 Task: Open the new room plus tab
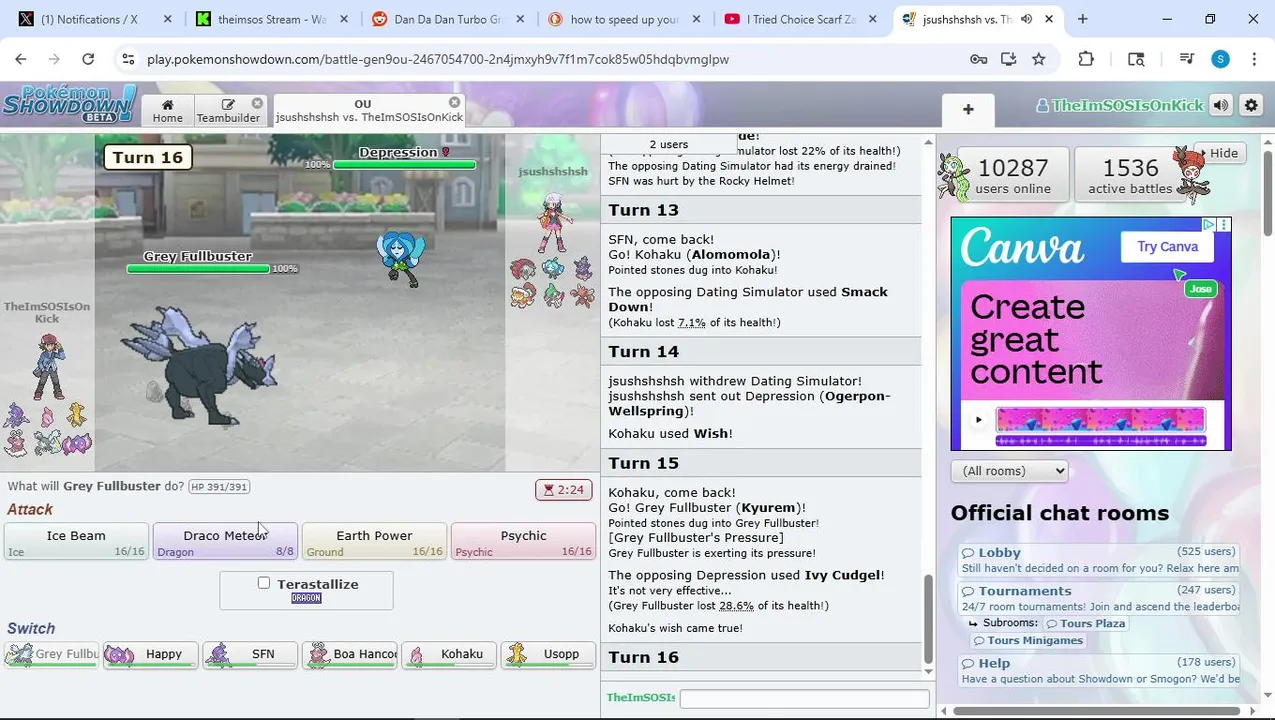click(968, 109)
